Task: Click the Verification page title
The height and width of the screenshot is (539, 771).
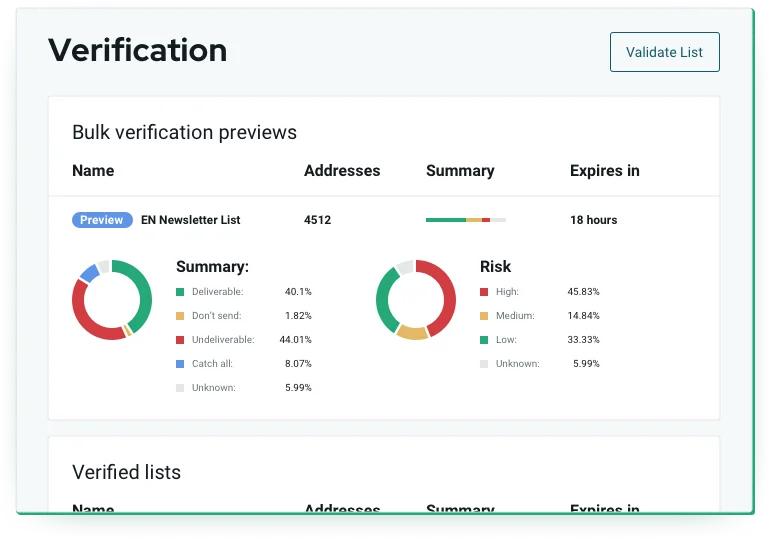Action: point(138,50)
